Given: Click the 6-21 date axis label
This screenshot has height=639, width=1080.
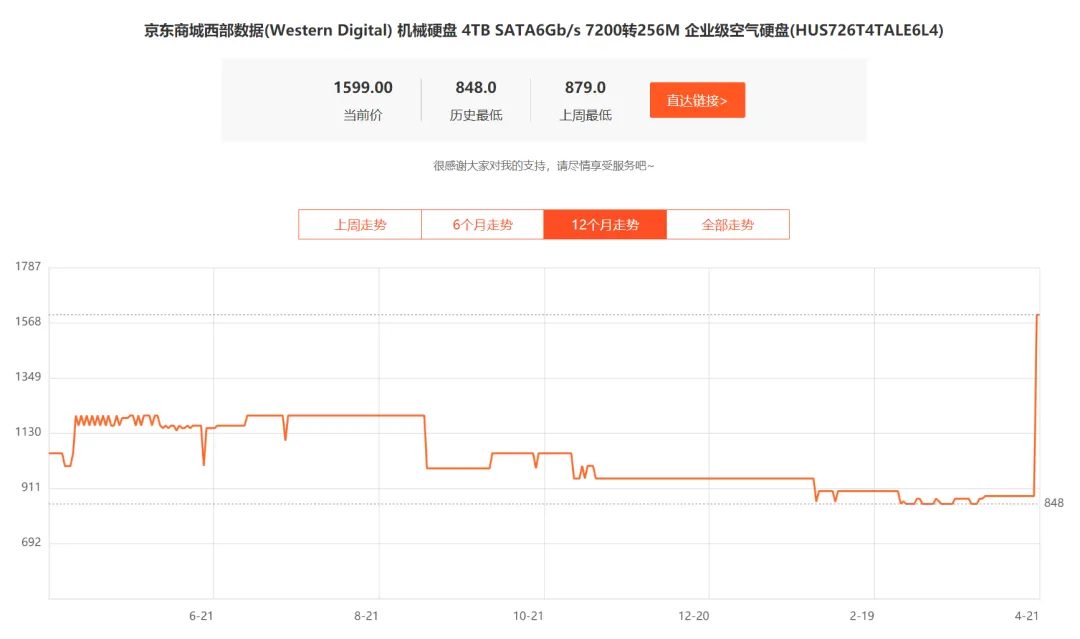Looking at the screenshot, I should [x=202, y=617].
